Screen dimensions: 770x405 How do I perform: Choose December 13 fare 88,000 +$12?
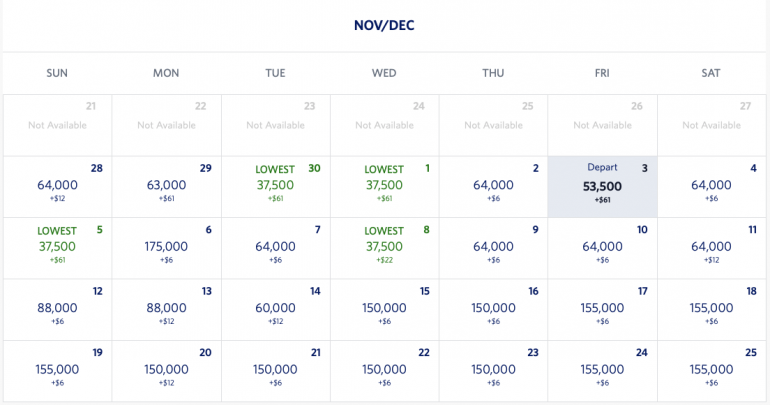(166, 308)
